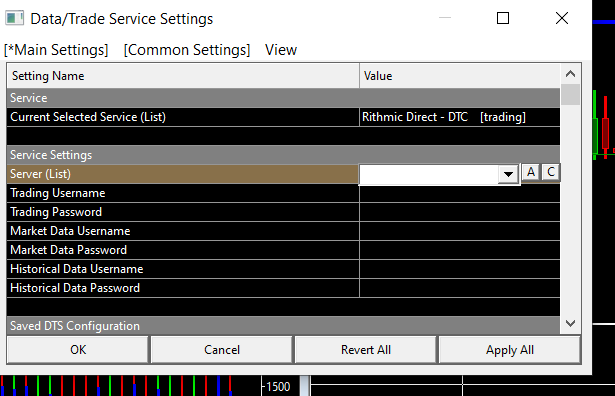Click the Market Data Username value field
The height and width of the screenshot is (396, 615).
[x=459, y=231]
